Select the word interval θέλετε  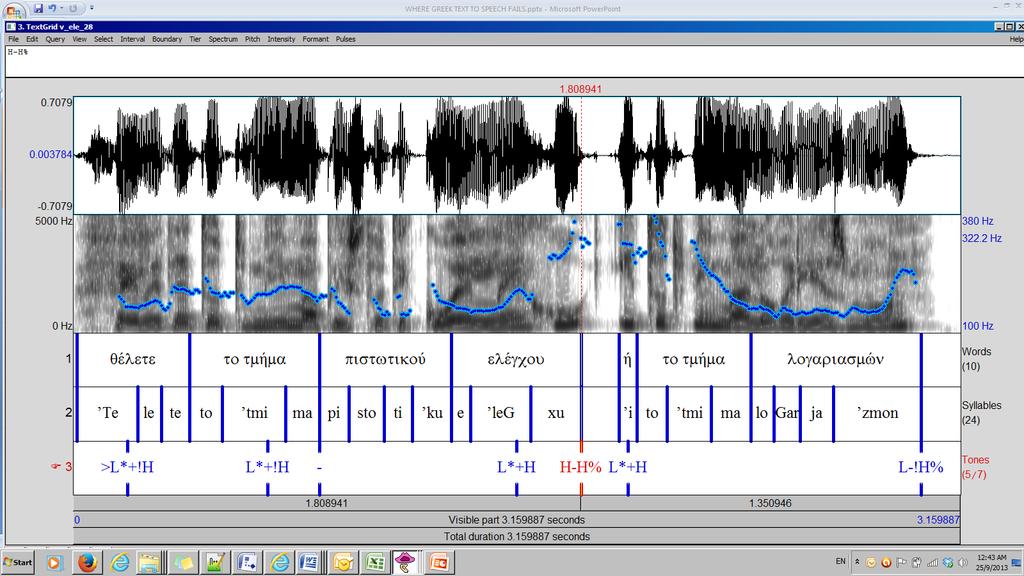(133, 359)
